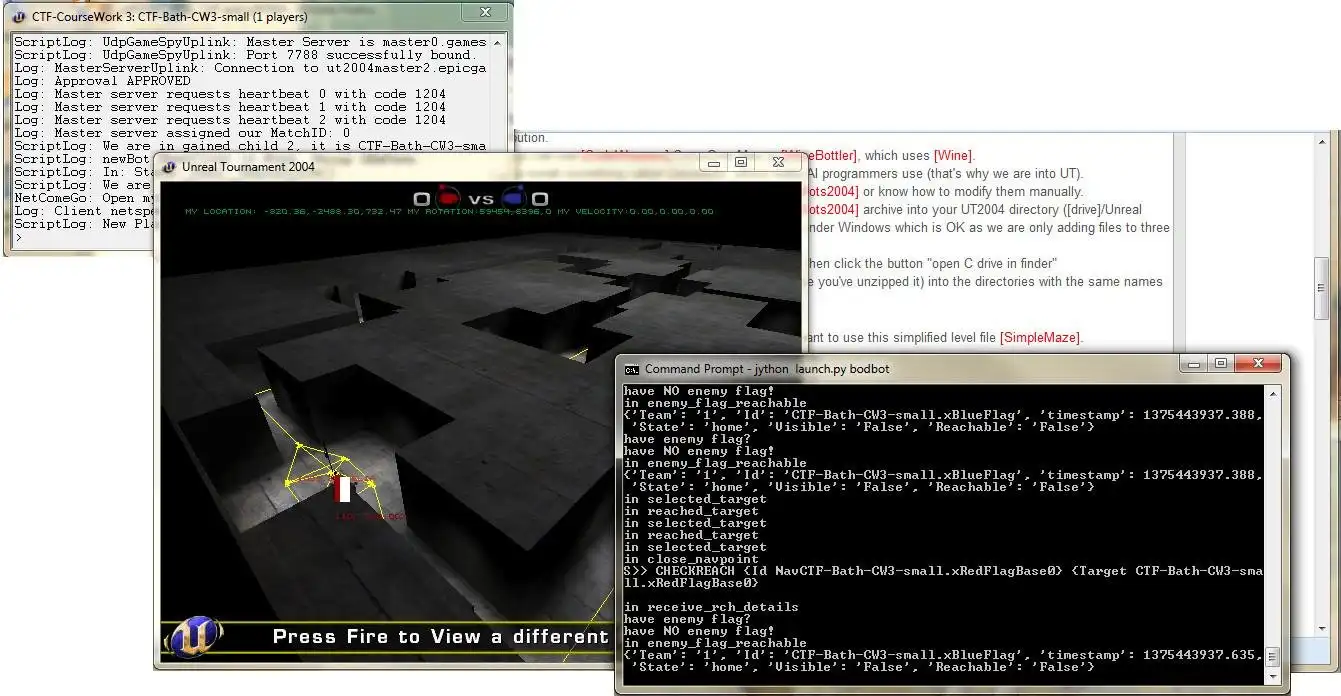Click 'MasterServerUplink: Connection to ut2004master2' log line
1341x696 pixels.
coord(250,68)
